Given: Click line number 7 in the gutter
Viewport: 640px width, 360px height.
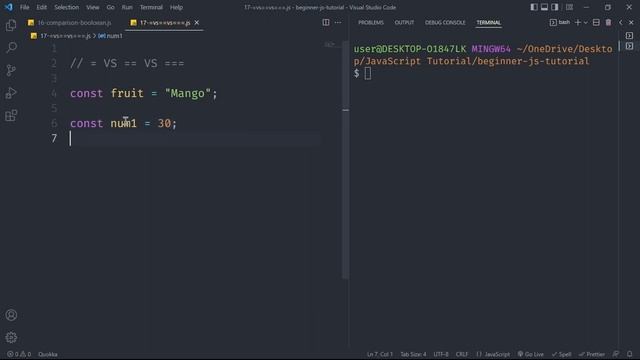Looking at the screenshot, I should coord(54,138).
